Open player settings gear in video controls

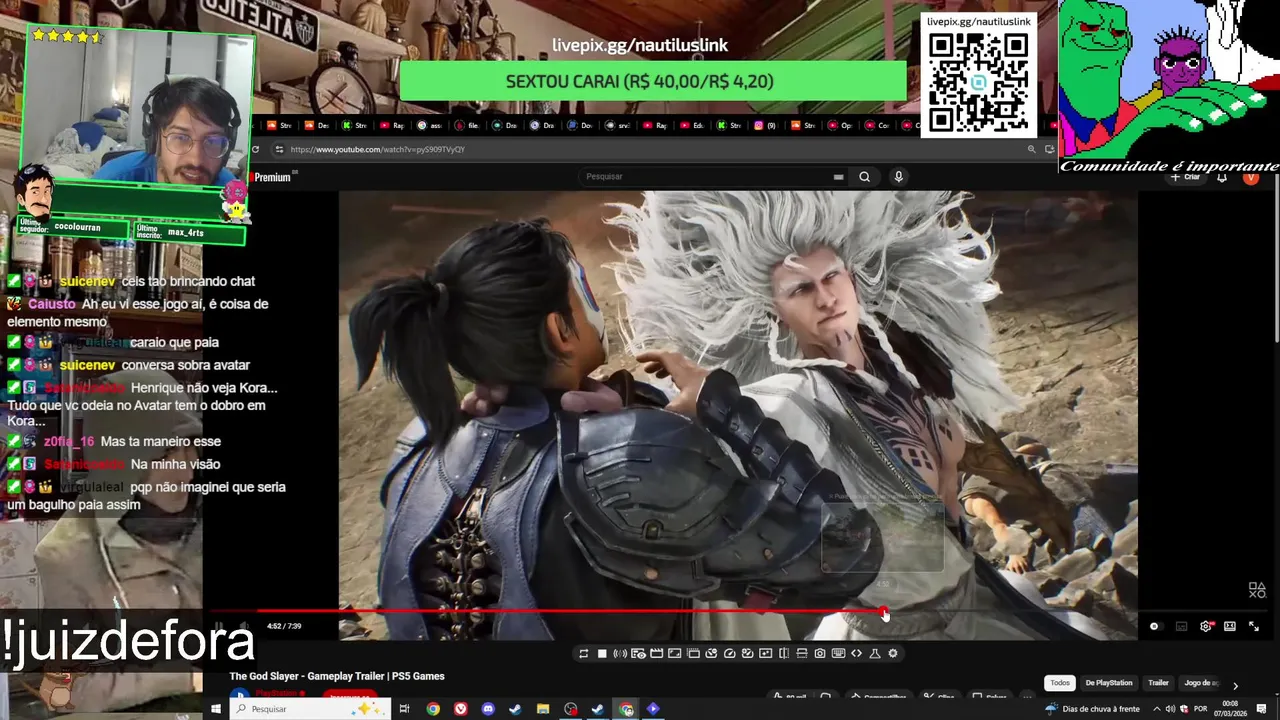tap(1206, 626)
